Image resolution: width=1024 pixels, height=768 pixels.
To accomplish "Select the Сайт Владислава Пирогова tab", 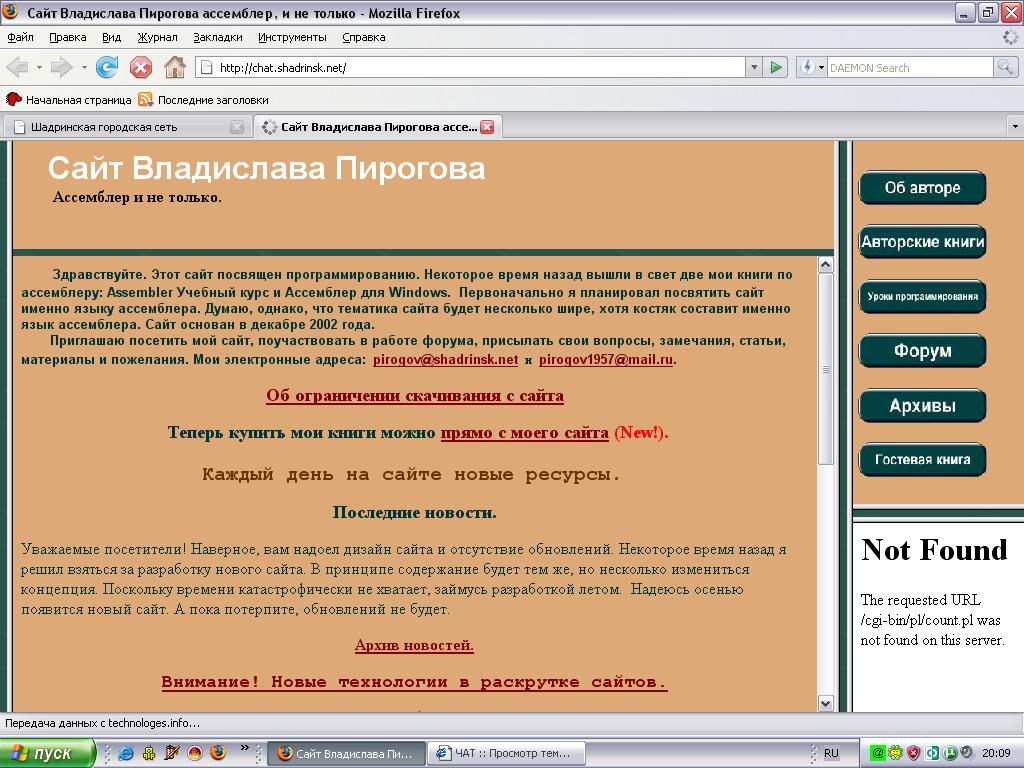I will coord(377,127).
